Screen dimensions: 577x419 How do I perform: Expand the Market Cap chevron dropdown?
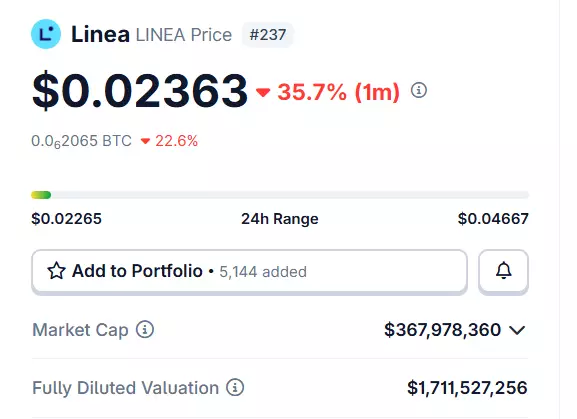point(517,330)
